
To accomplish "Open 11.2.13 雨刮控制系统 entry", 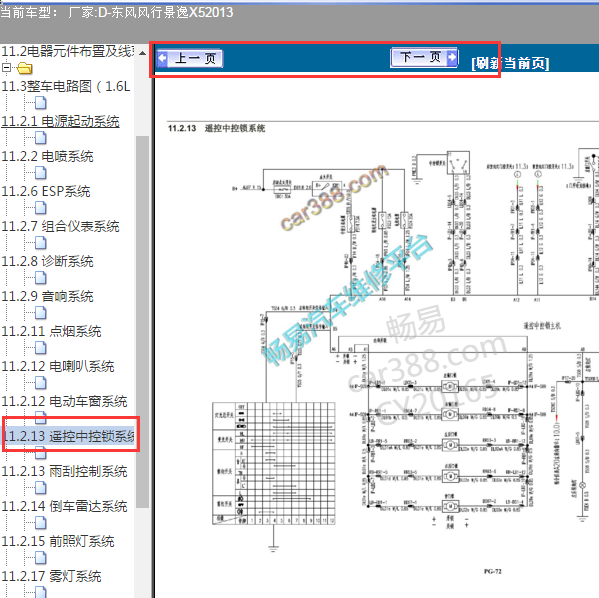I will click(64, 471).
